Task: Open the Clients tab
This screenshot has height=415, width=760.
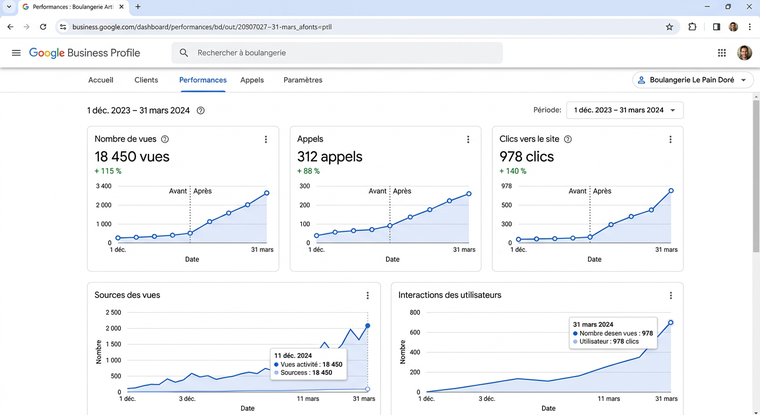Action: click(146, 80)
